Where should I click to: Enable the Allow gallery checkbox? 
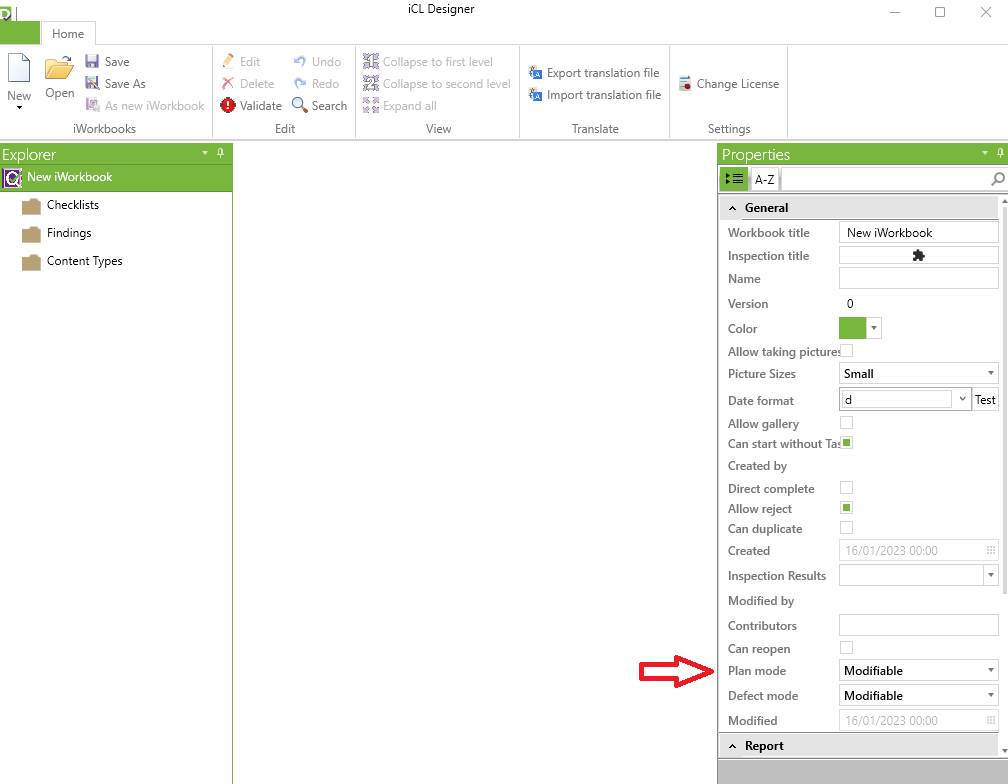846,423
